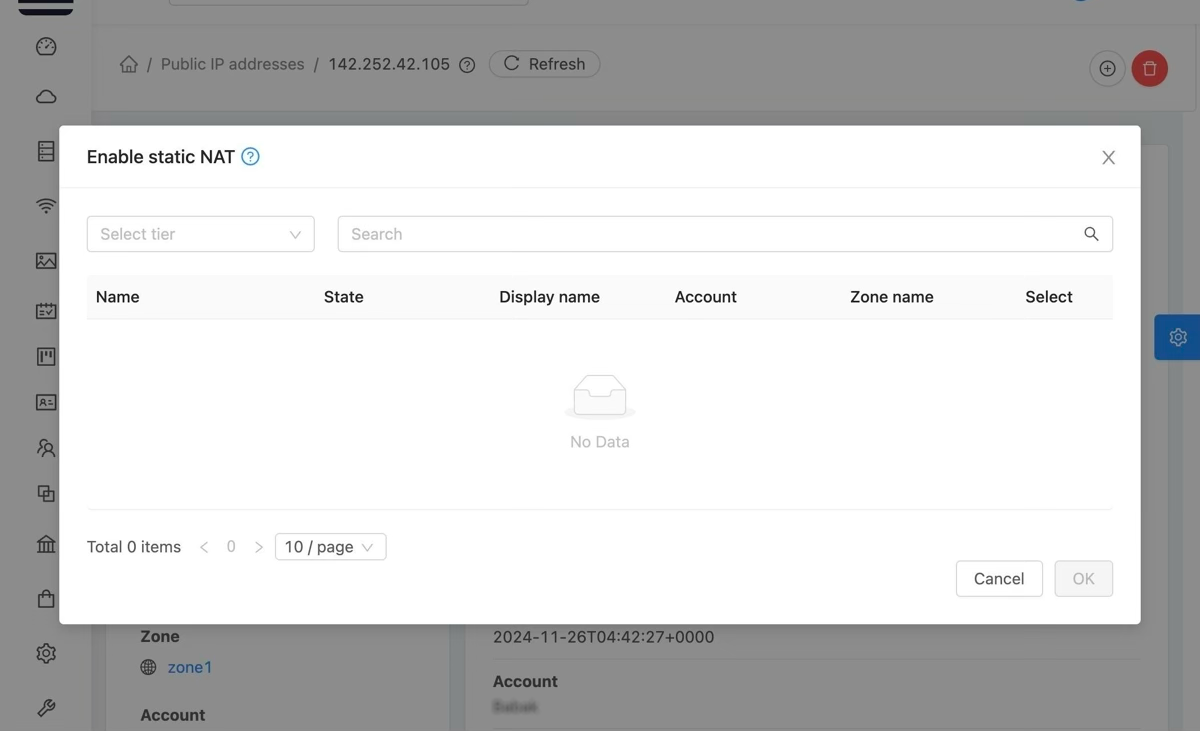Click the search magnifier icon

pos(1091,234)
